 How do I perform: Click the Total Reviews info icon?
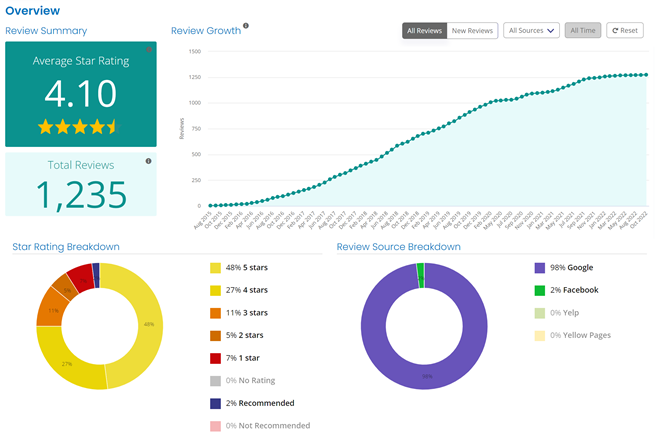148,161
